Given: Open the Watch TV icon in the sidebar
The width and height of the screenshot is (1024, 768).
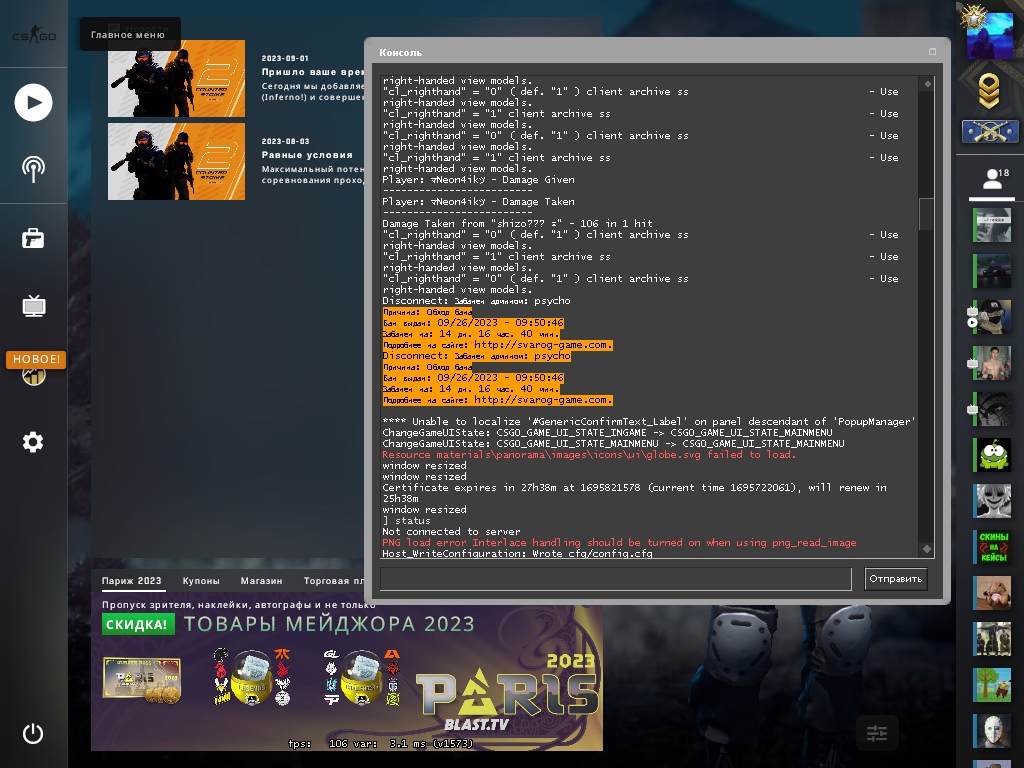Looking at the screenshot, I should (x=33, y=306).
